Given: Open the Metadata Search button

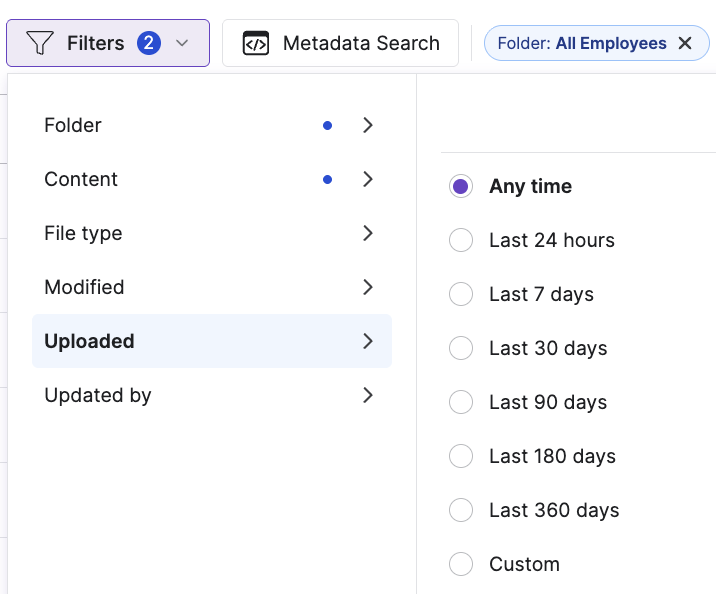Looking at the screenshot, I should click(340, 43).
